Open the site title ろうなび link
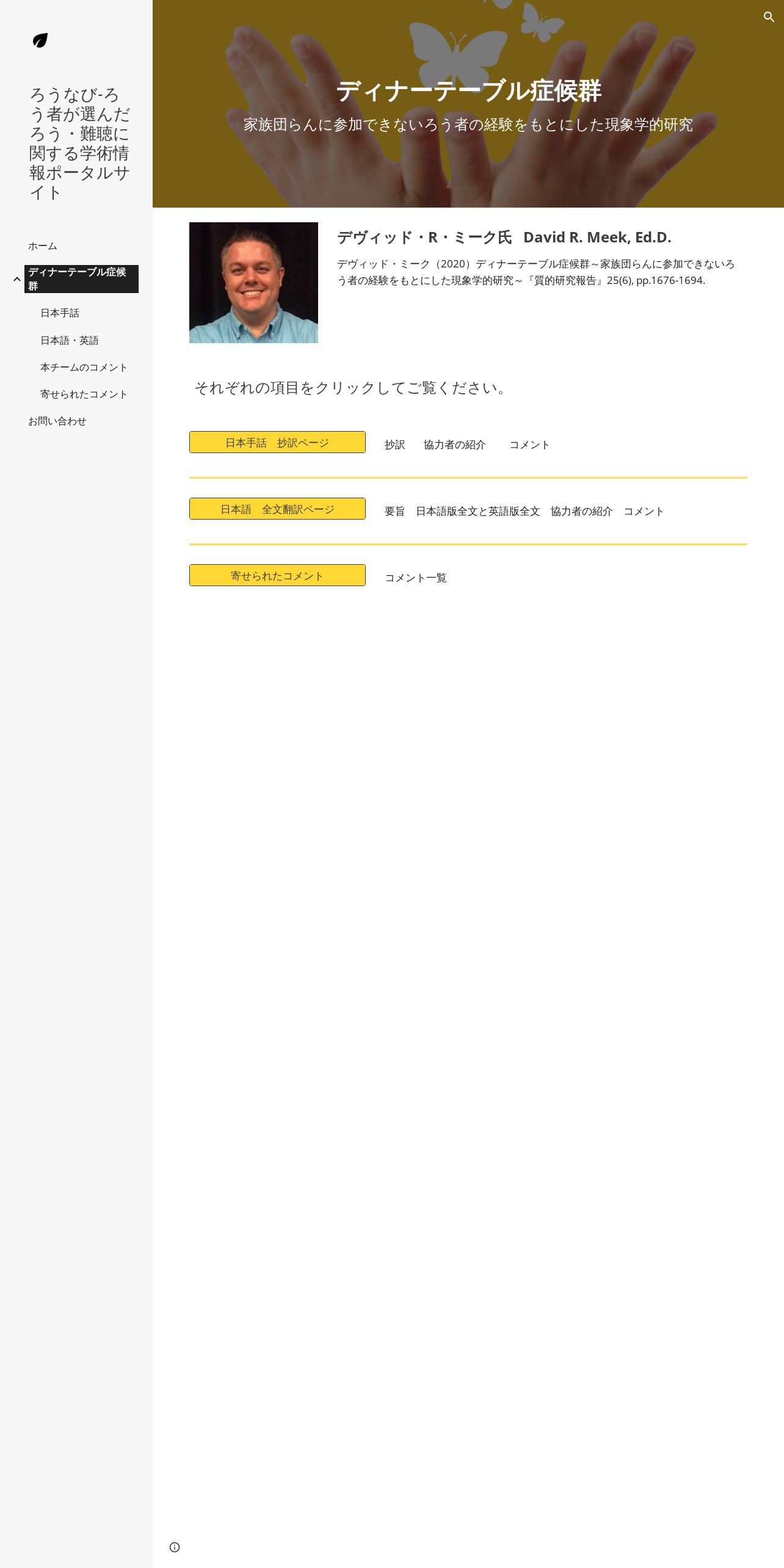 point(79,143)
